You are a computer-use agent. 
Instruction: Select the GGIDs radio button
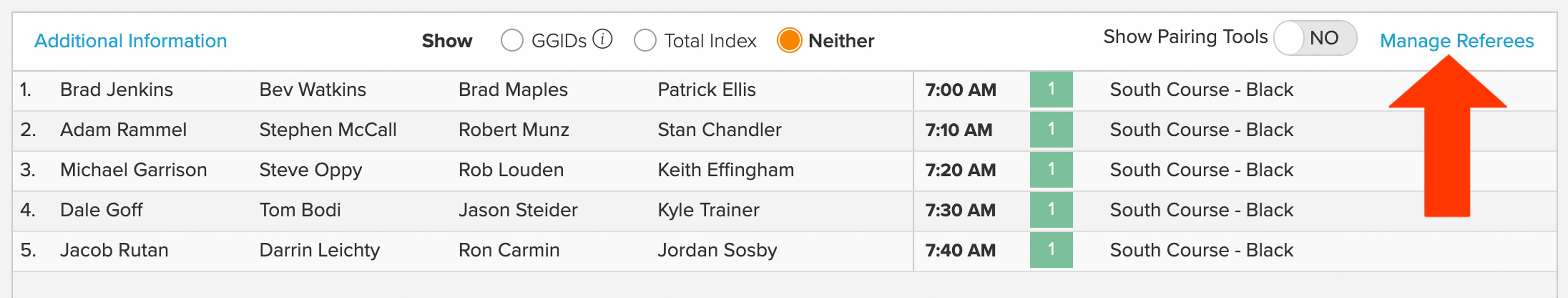click(512, 40)
